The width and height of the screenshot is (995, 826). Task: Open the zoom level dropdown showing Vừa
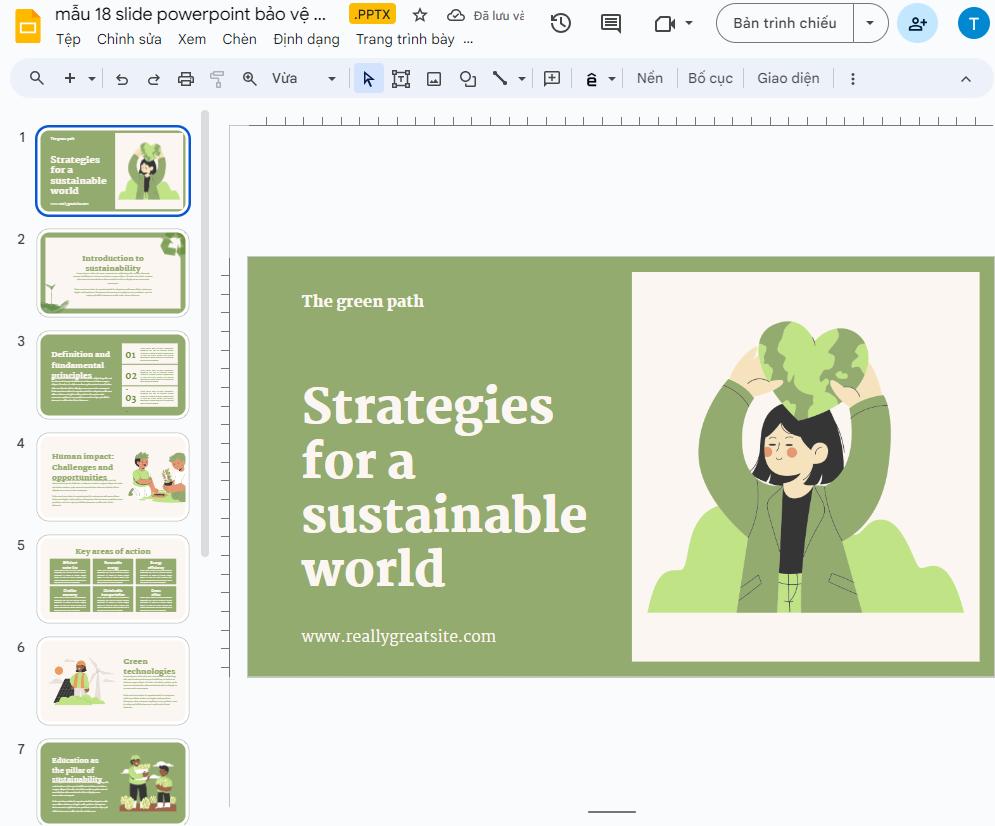331,78
